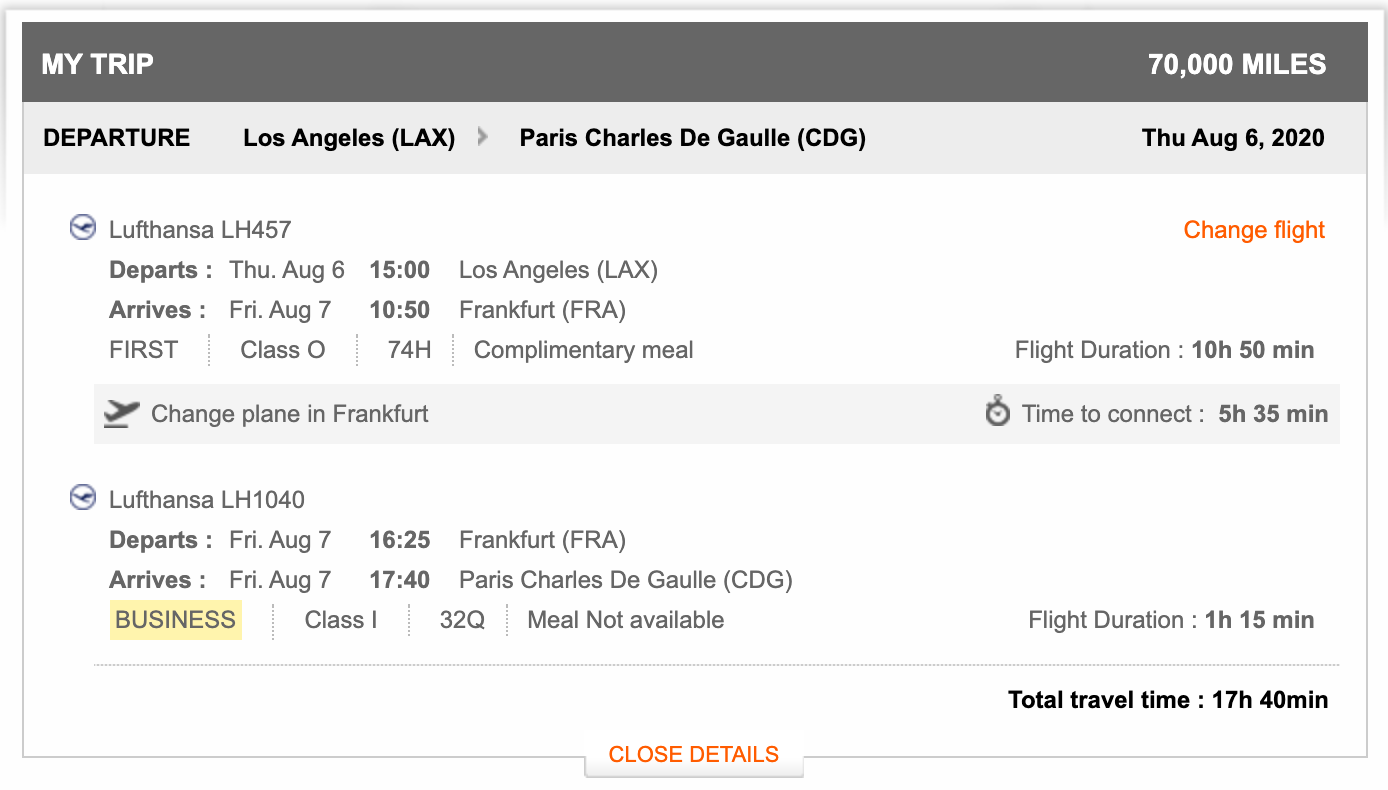Click the MY TRIP header title
Screen dimensions: 1388x790
pos(98,65)
